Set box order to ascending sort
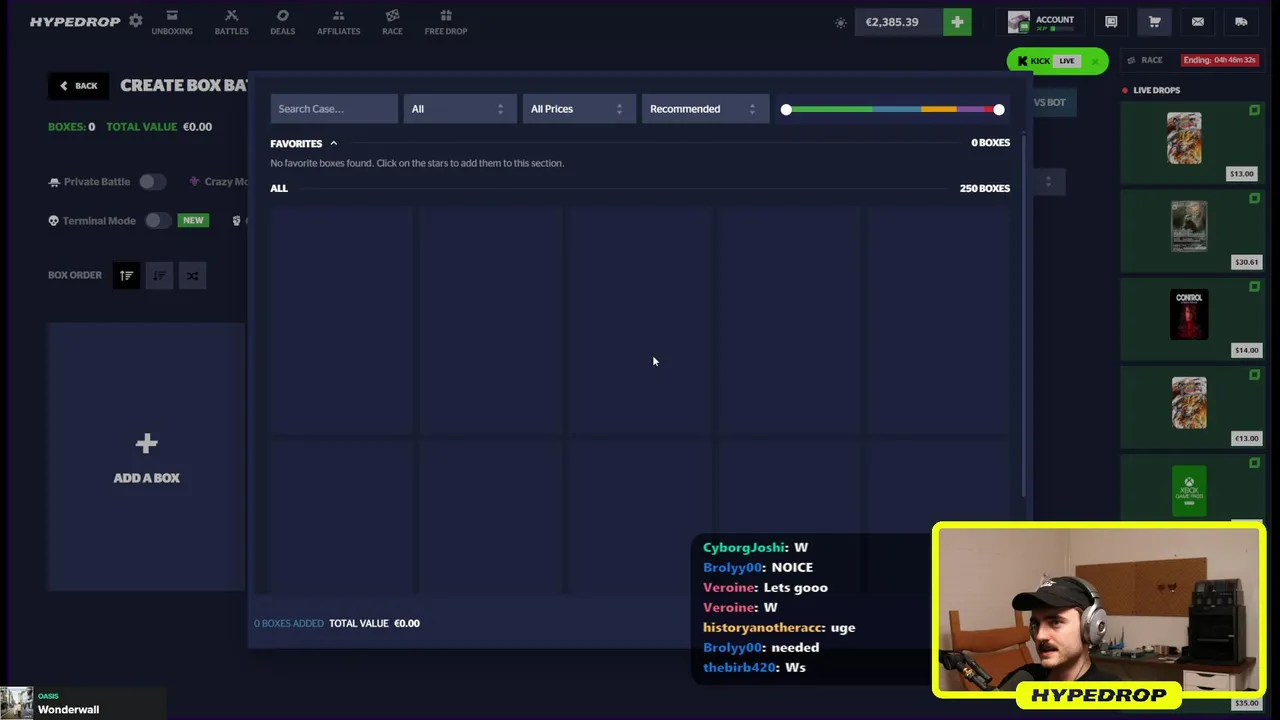The height and width of the screenshot is (720, 1280). 126,275
